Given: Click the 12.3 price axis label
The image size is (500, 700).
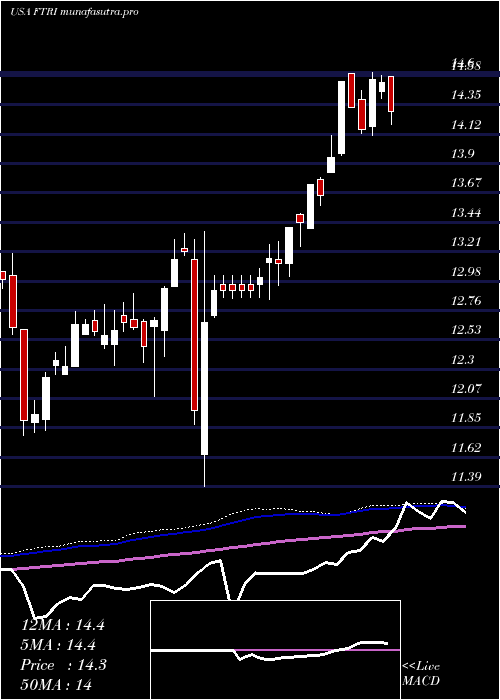Looking at the screenshot, I should (x=462, y=360).
